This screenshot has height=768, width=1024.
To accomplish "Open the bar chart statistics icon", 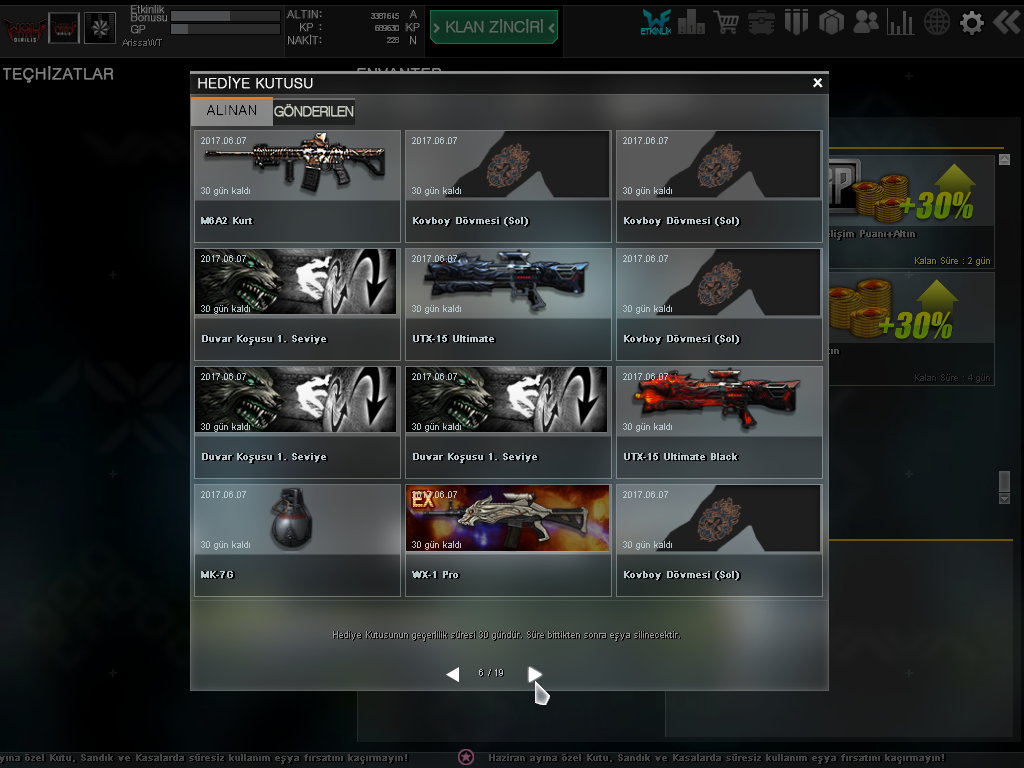I will pos(901,23).
